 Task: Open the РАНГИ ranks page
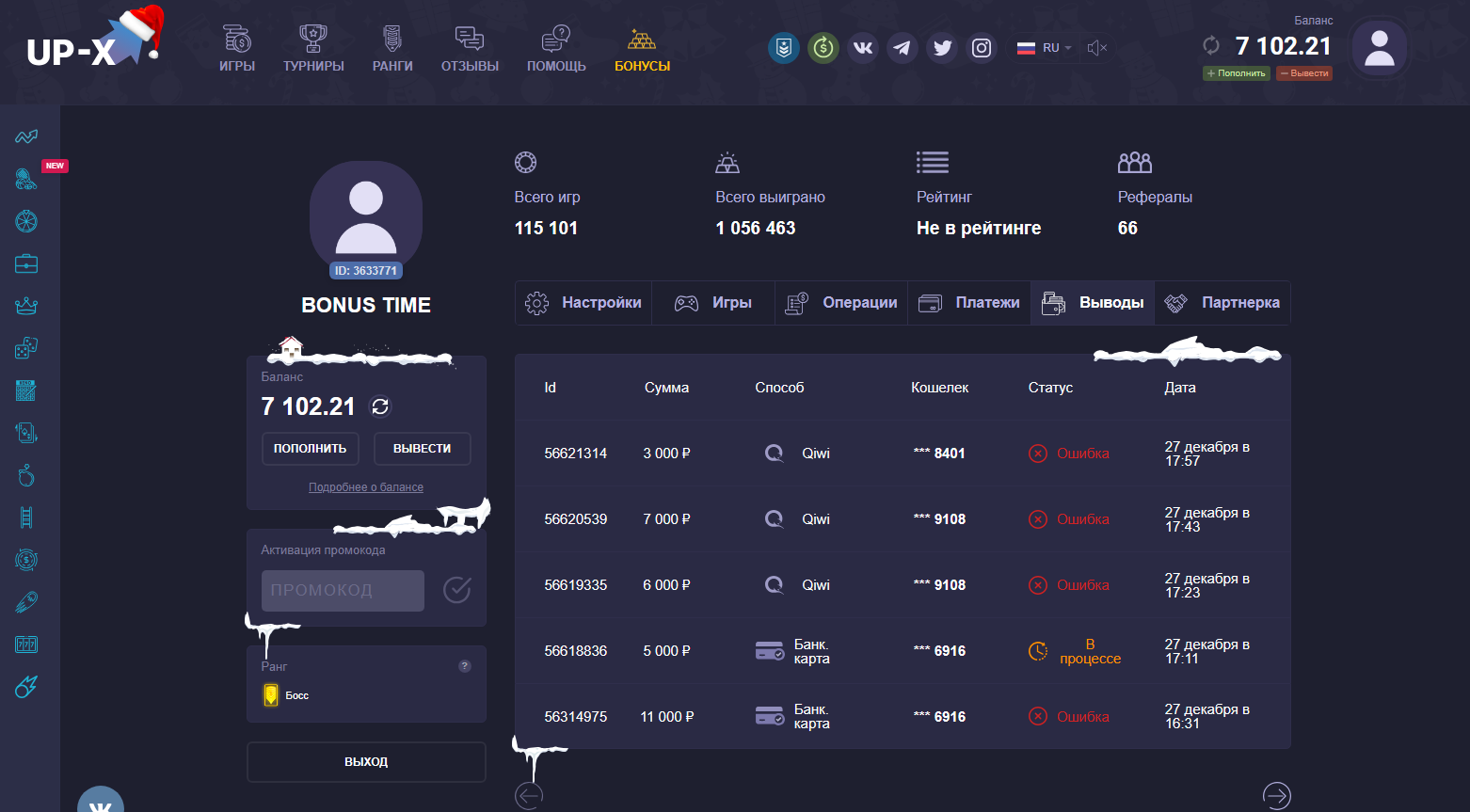[x=392, y=49]
